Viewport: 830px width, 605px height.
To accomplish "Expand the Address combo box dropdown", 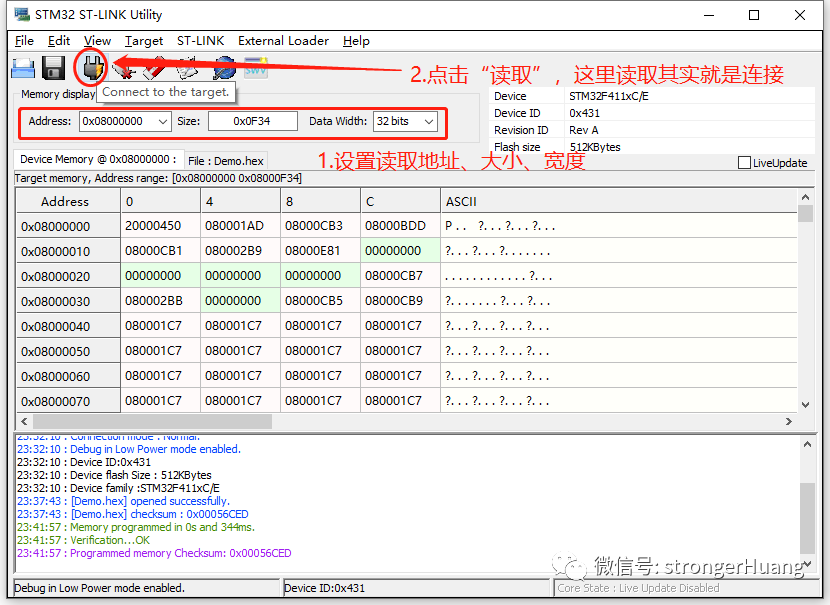I will click(163, 121).
